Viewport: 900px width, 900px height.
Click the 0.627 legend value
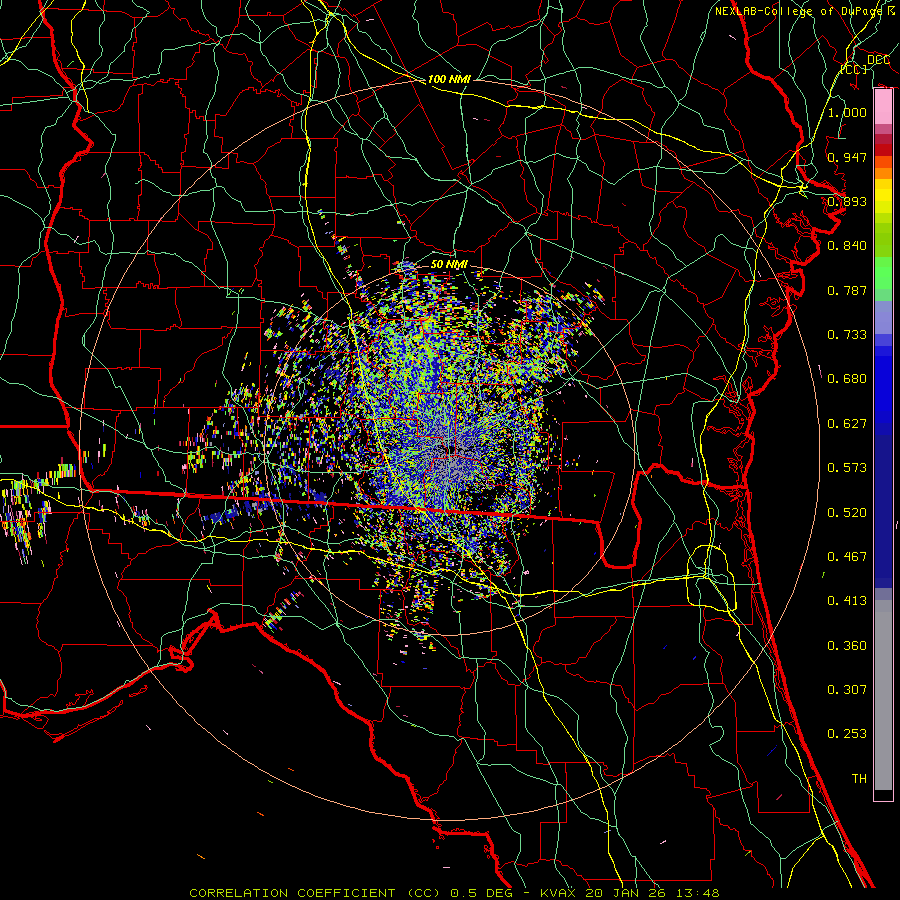(x=847, y=423)
